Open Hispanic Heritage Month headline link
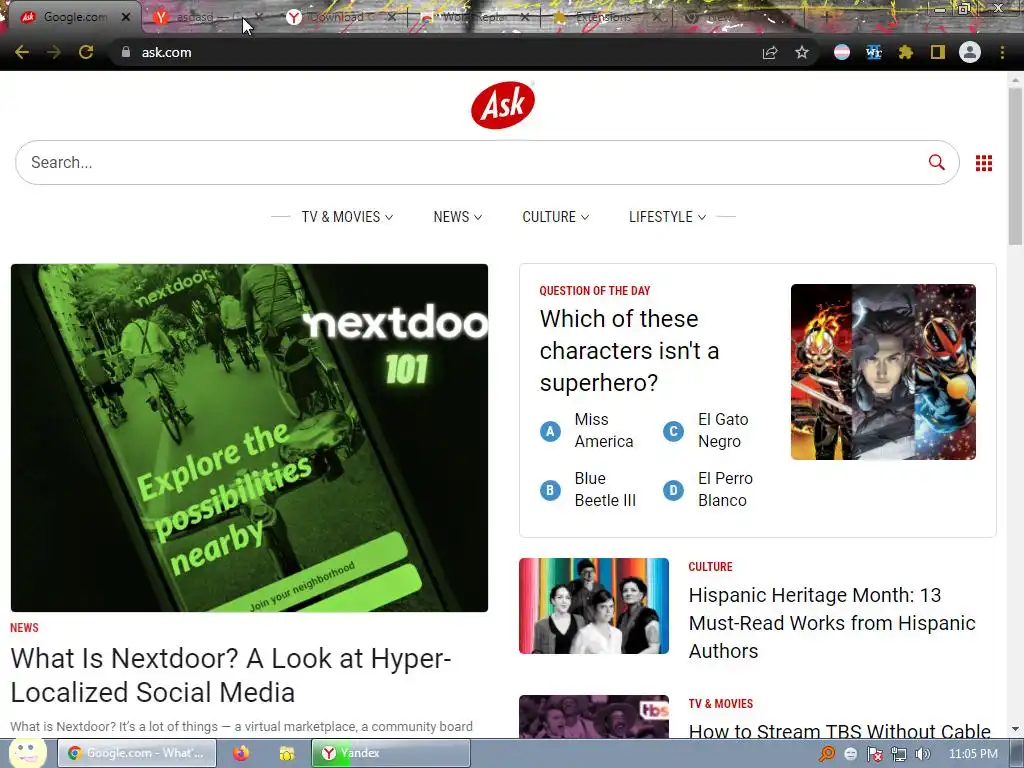 click(832, 623)
